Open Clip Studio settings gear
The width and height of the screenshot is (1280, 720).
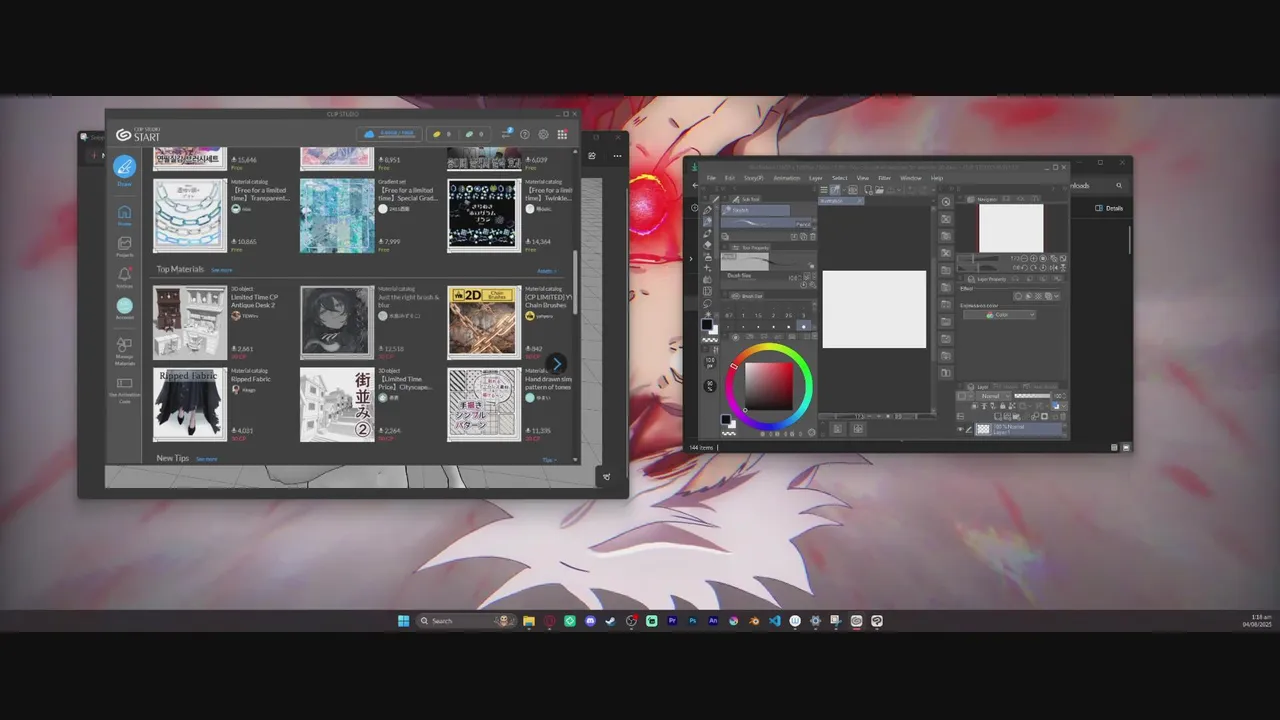[x=543, y=134]
